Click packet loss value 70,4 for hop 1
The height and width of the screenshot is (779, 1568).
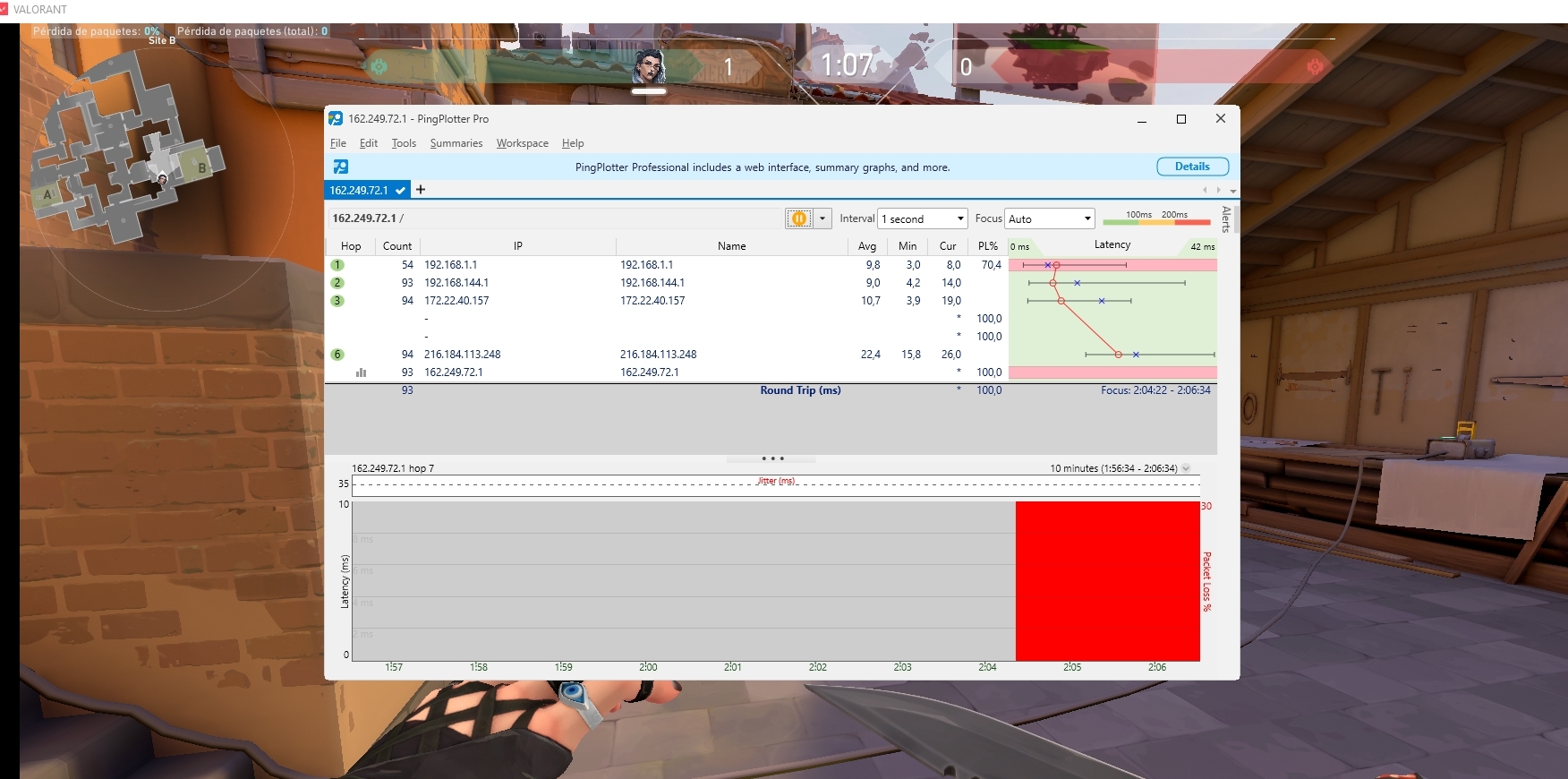[991, 265]
